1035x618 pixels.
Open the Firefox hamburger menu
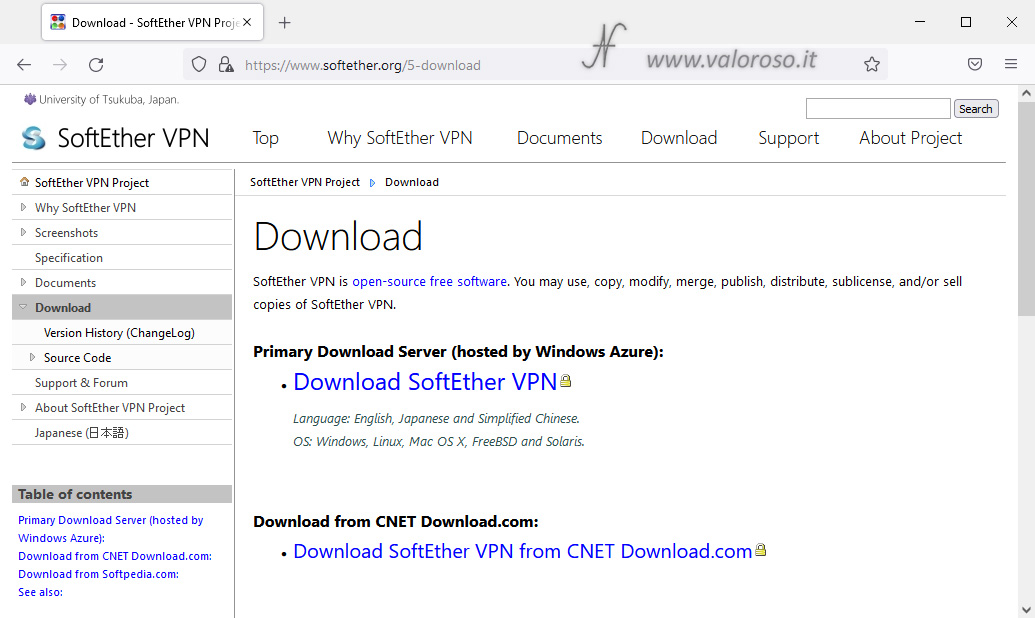tap(1011, 64)
